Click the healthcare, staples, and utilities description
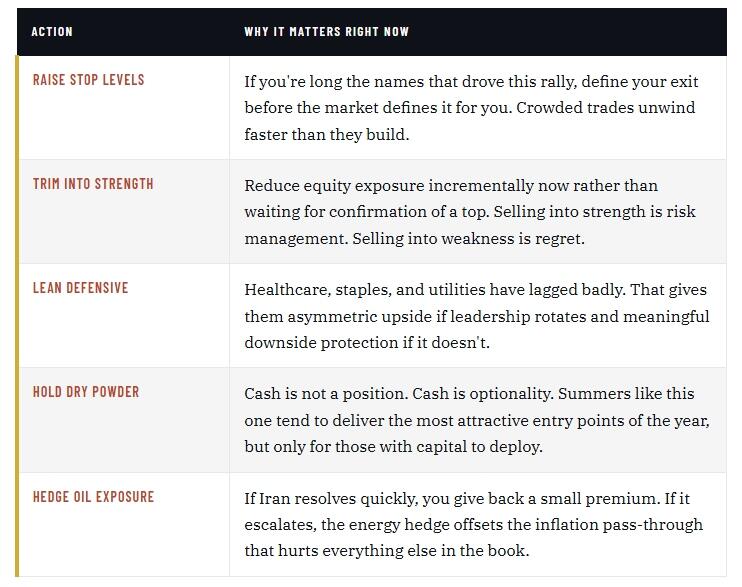This screenshot has width=742, height=587. (x=477, y=316)
